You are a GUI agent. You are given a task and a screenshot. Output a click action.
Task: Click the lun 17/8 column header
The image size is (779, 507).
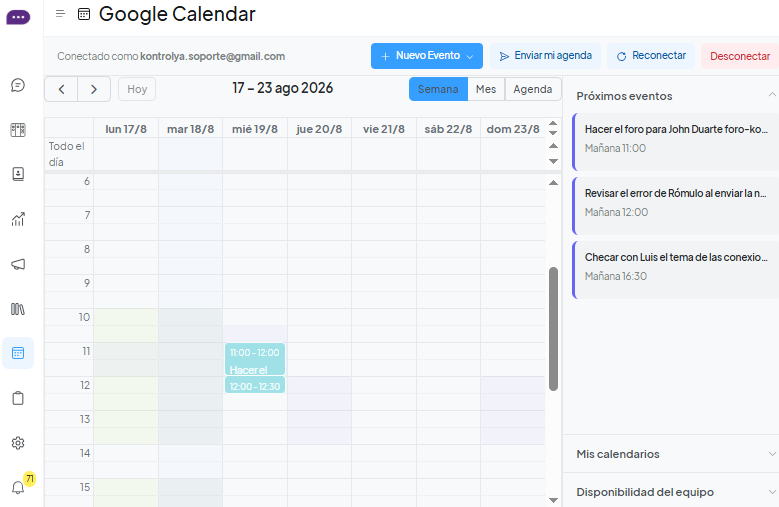pyautogui.click(x=126, y=129)
